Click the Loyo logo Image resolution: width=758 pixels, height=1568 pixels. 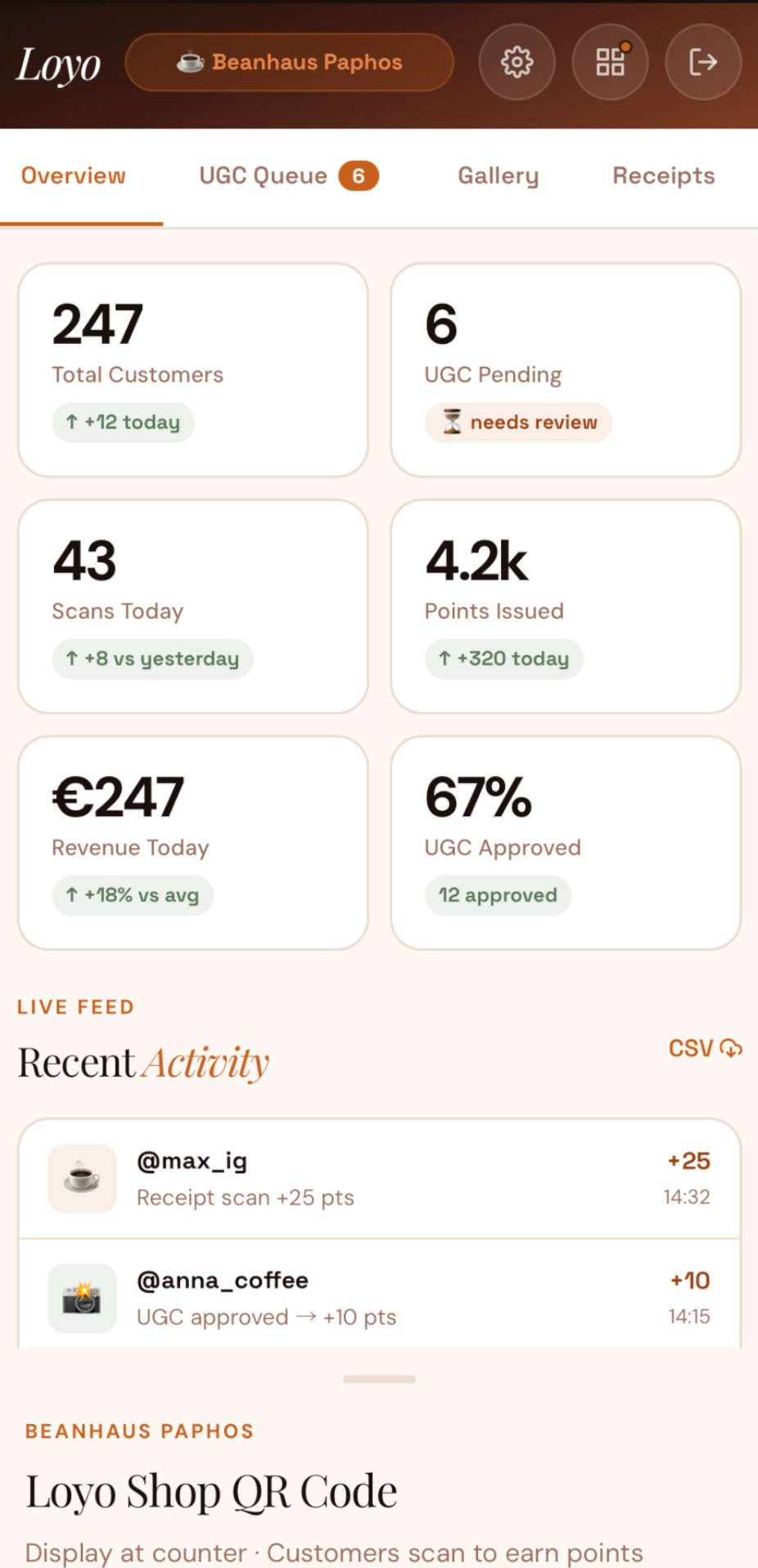[x=57, y=64]
